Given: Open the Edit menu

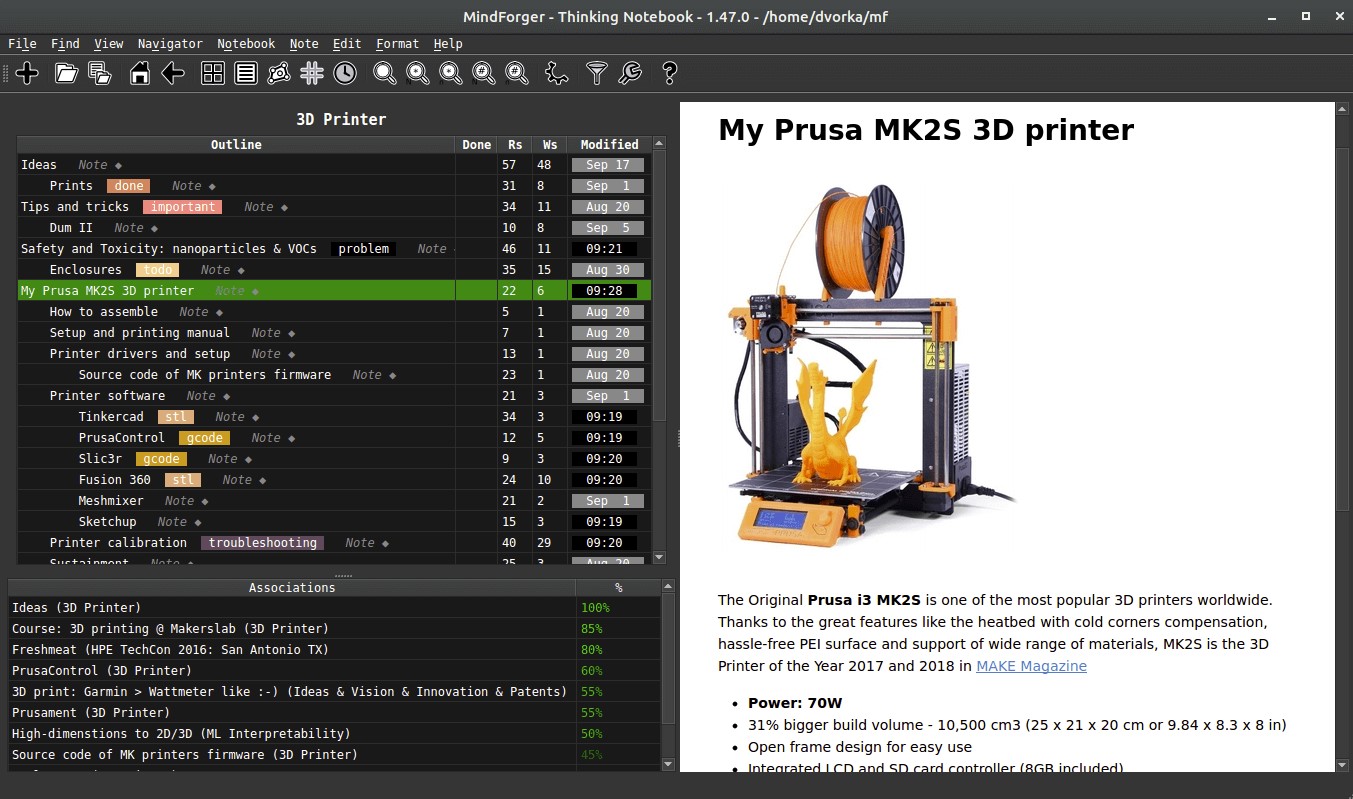Looking at the screenshot, I should pos(347,44).
